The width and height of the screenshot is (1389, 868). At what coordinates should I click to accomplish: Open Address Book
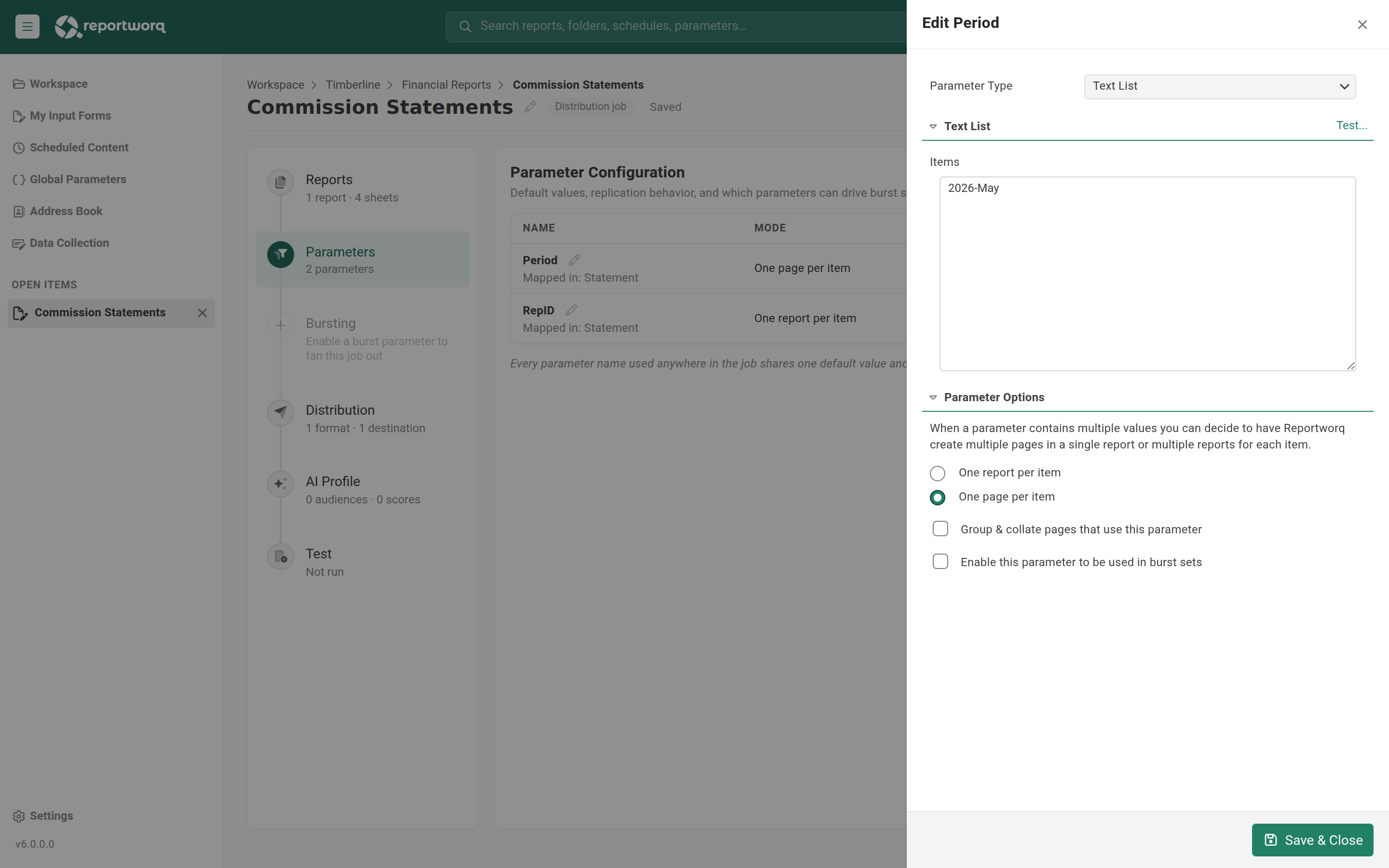66,211
